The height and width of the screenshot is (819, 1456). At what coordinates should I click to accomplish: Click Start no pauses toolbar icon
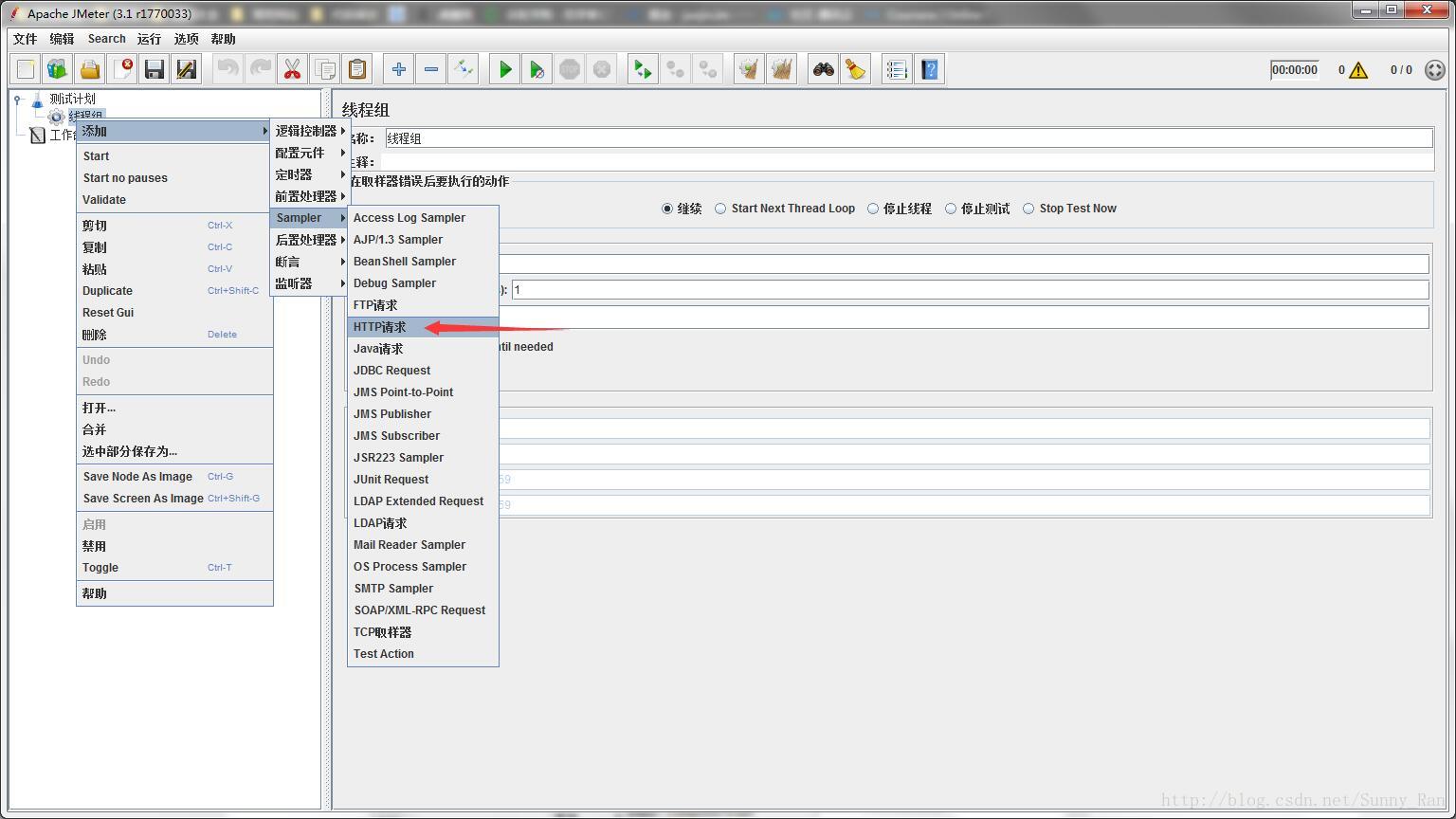point(537,69)
